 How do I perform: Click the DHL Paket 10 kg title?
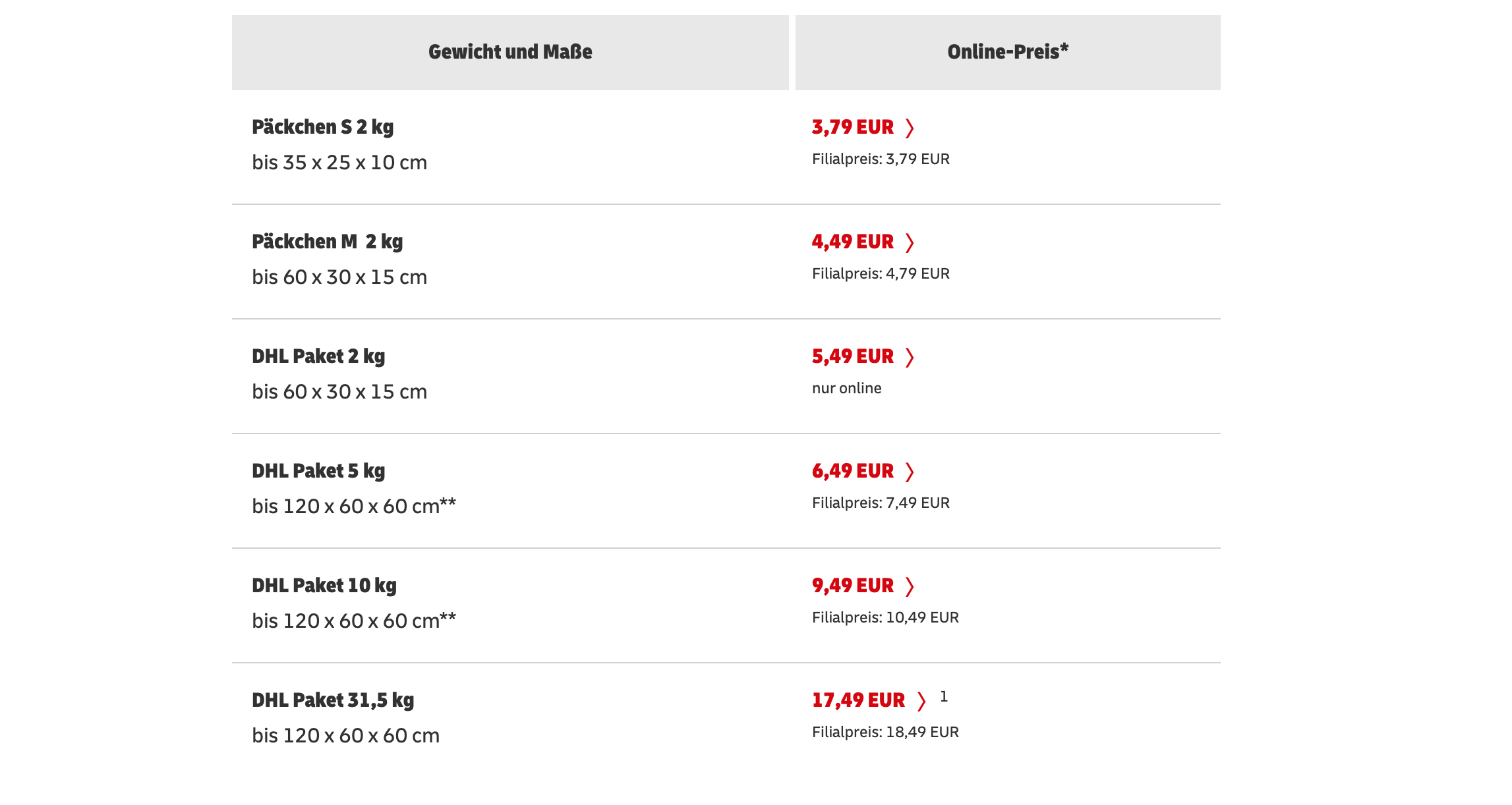pos(324,586)
